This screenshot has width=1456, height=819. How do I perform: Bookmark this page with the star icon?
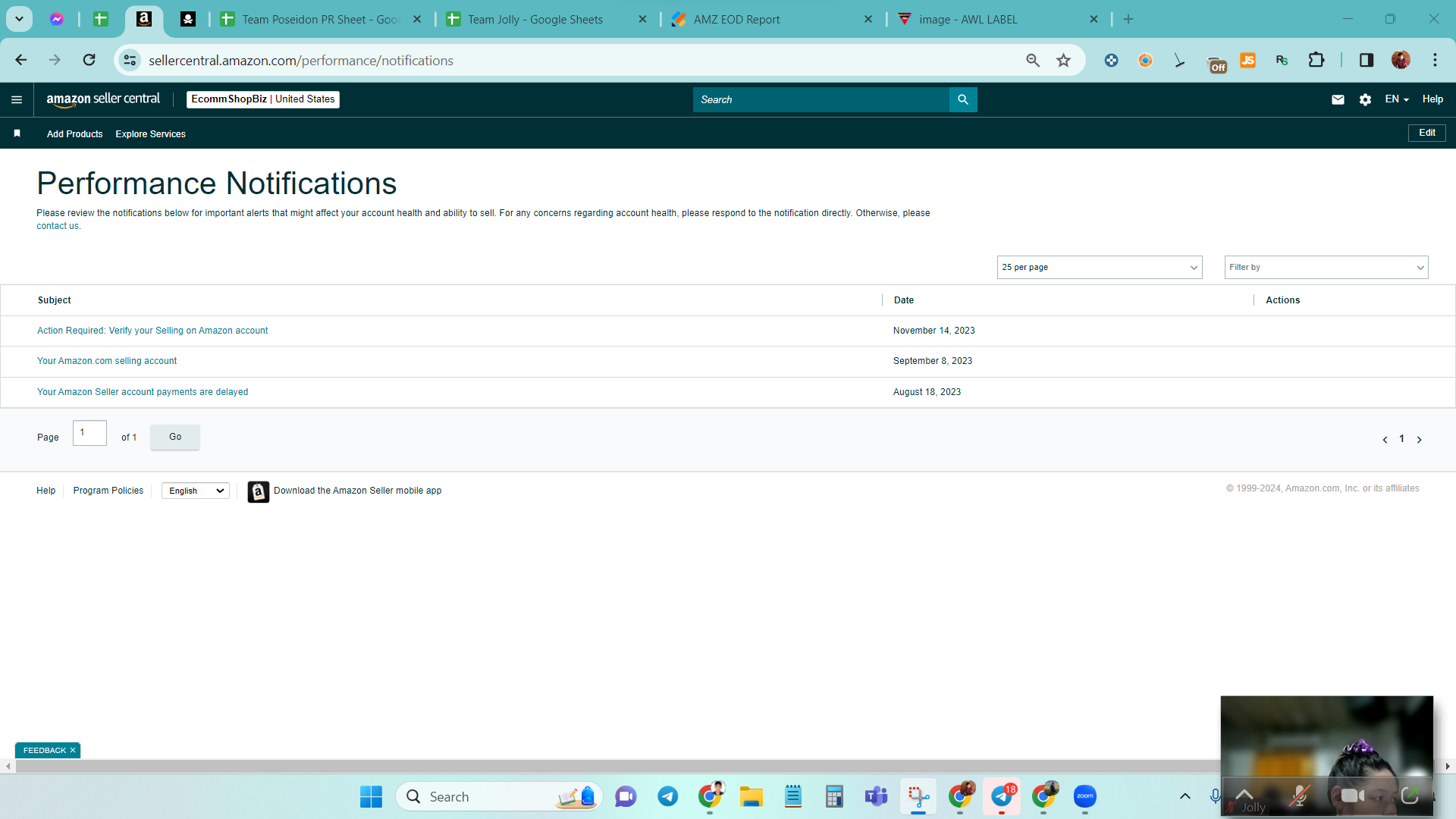pyautogui.click(x=1064, y=60)
